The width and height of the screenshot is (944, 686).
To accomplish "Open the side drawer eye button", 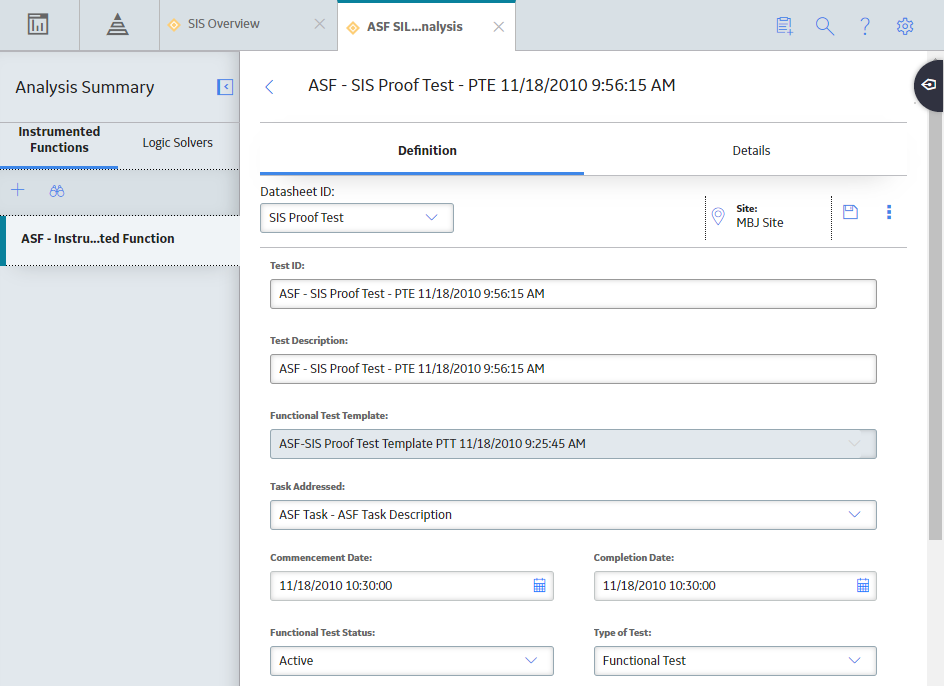I will point(929,85).
